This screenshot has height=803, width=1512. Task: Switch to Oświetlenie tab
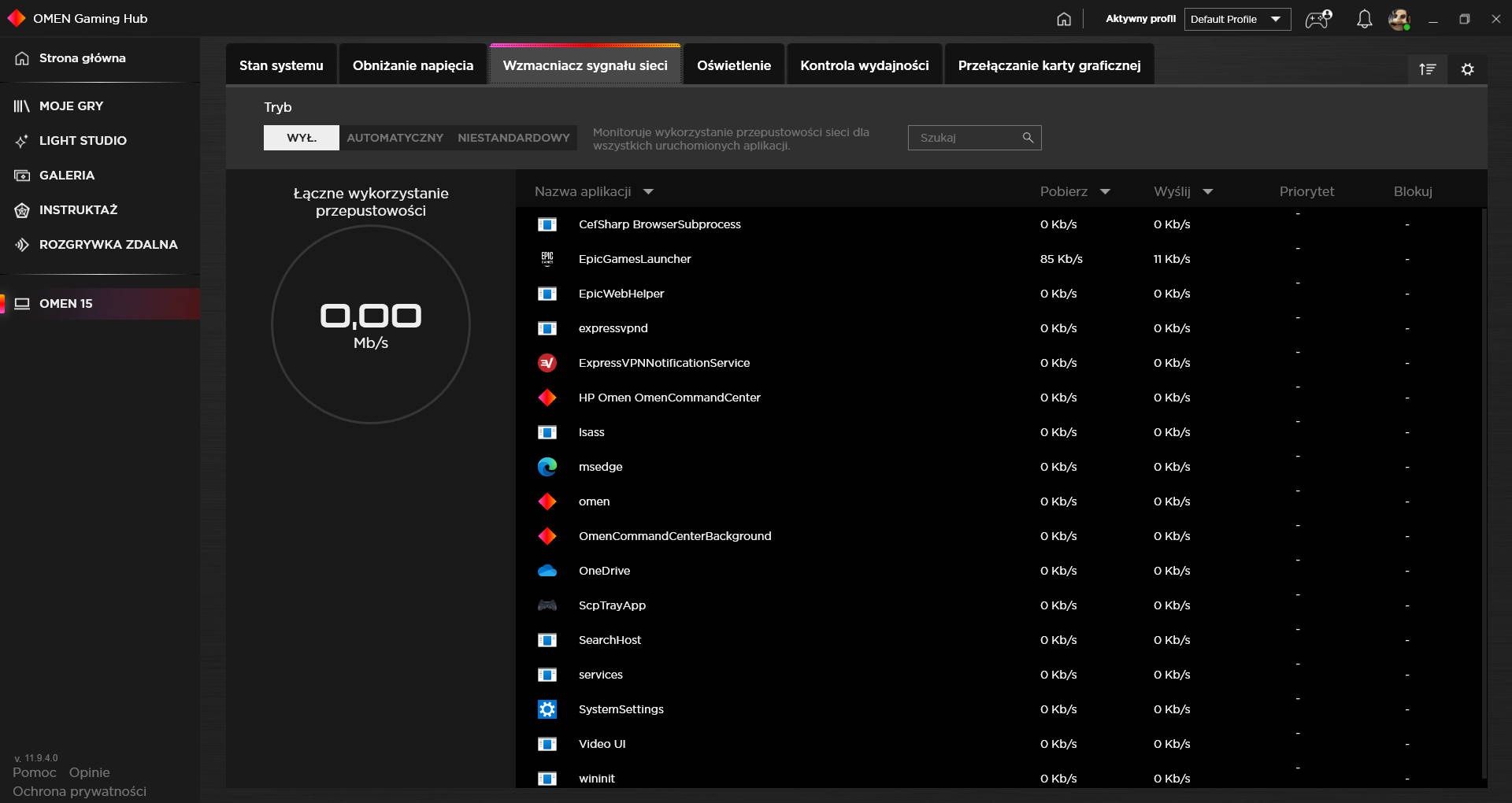pos(734,65)
